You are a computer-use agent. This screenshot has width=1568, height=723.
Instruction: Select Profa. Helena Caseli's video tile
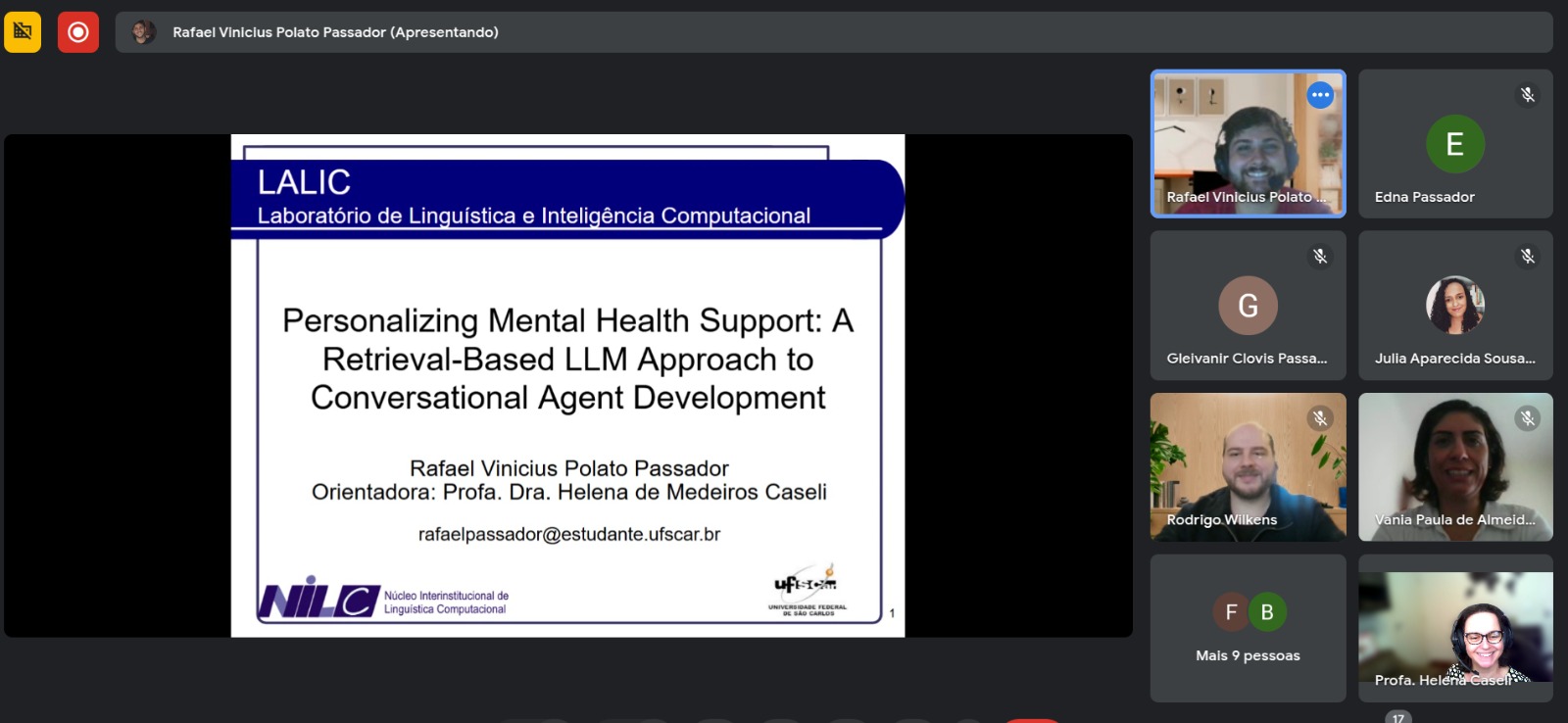(x=1455, y=628)
